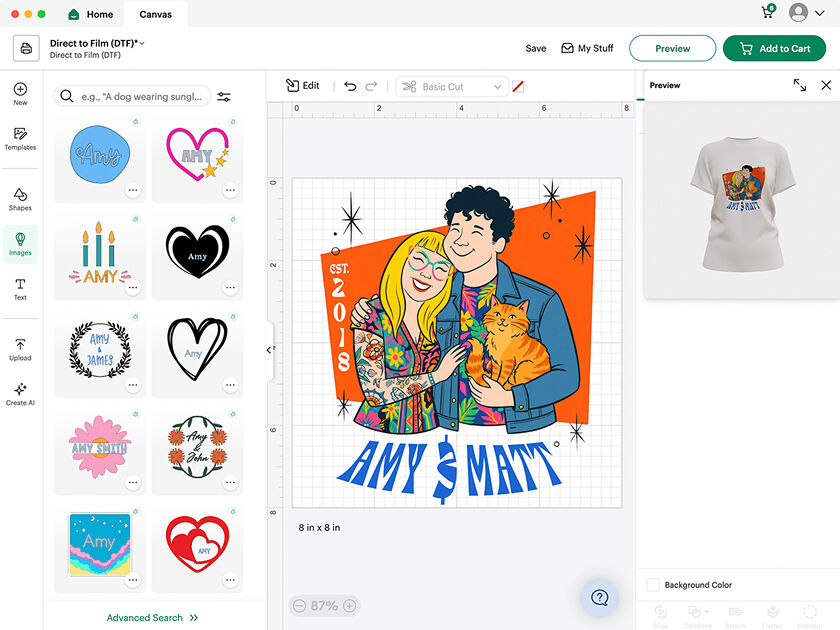Screen dimensions: 840x630
Task: Expand the Direct to Film project dropdown
Action: pos(142,43)
